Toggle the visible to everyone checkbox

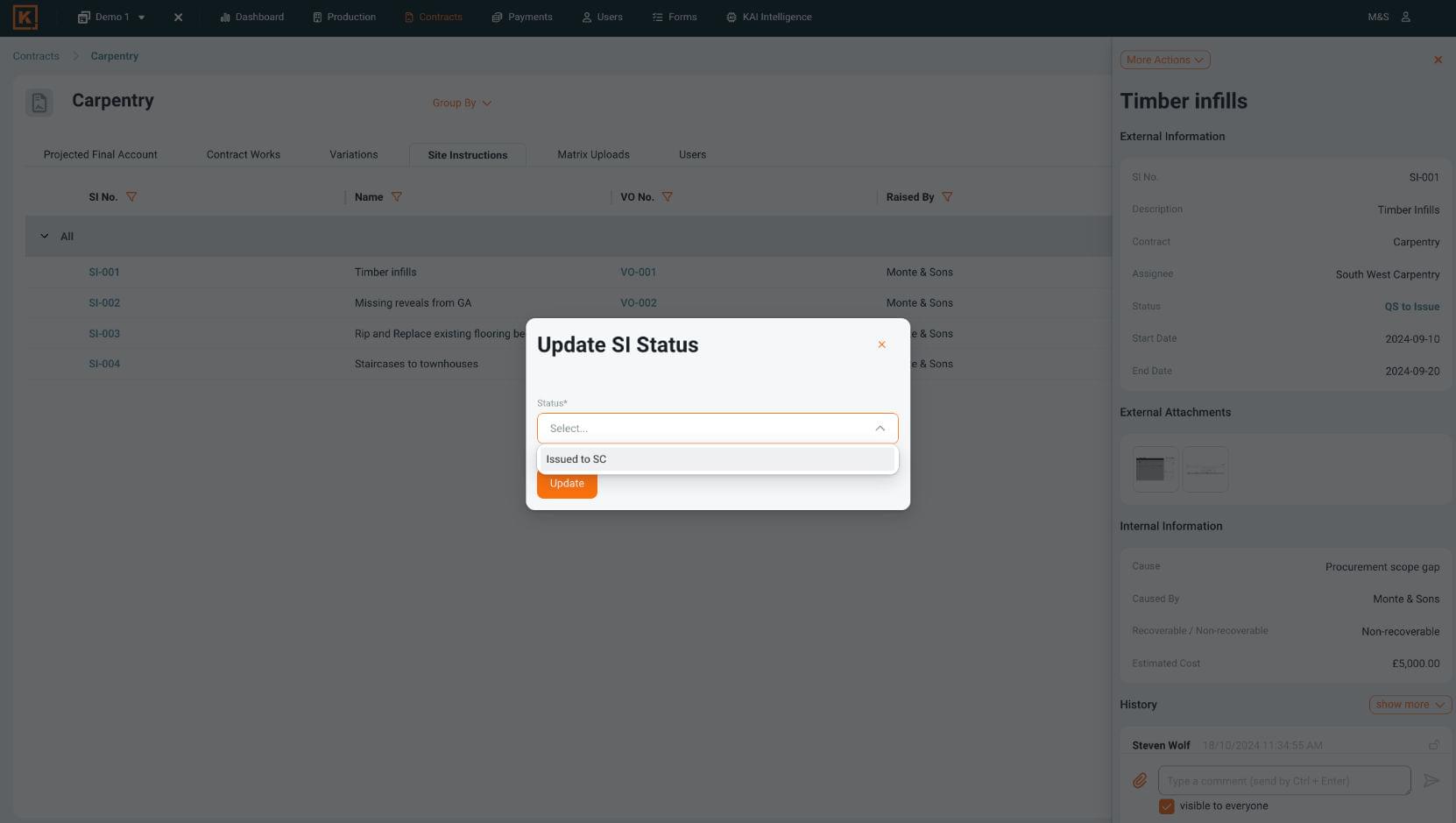pyautogui.click(x=1166, y=806)
